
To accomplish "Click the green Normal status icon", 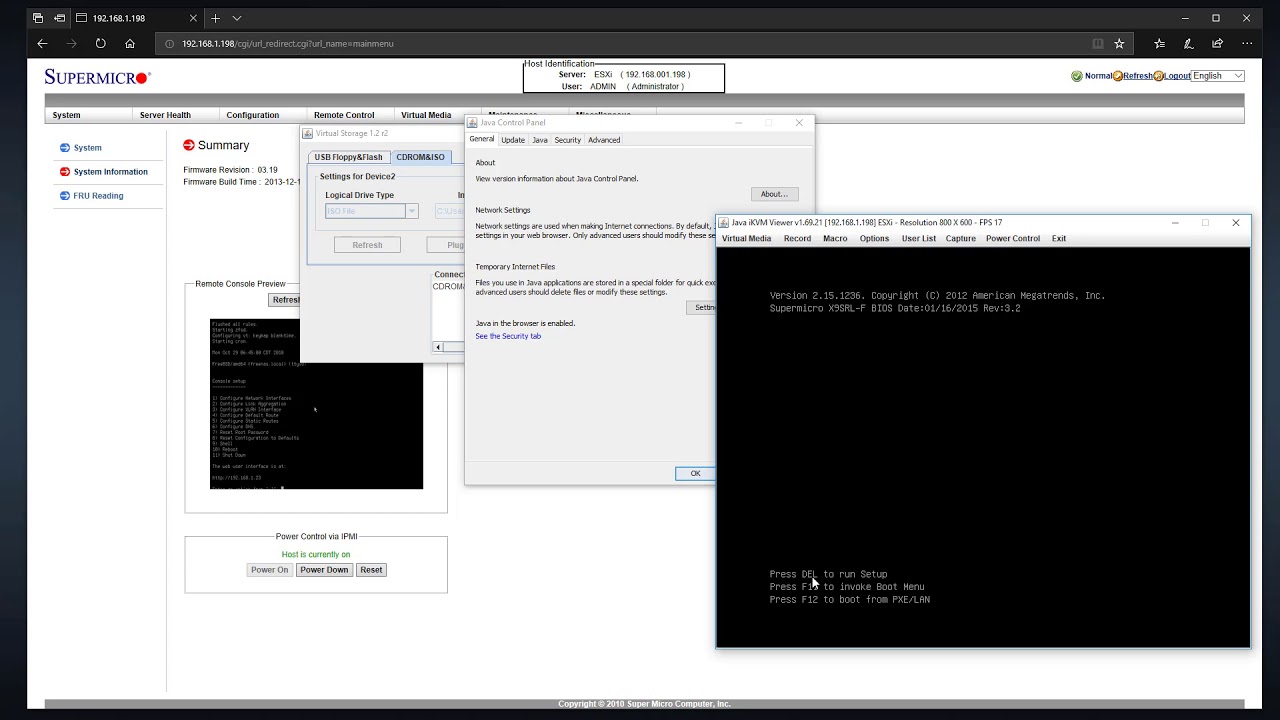I will 1077,76.
